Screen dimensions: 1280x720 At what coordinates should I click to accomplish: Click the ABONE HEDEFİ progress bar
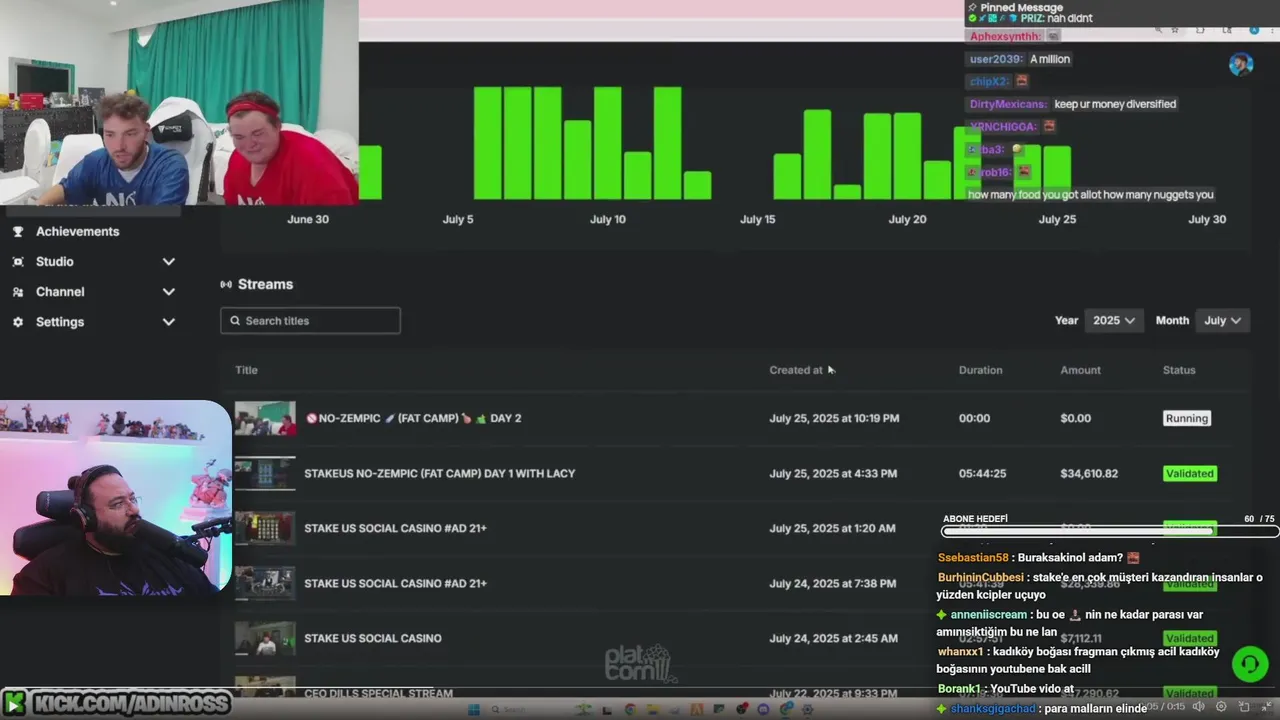(x=1109, y=532)
